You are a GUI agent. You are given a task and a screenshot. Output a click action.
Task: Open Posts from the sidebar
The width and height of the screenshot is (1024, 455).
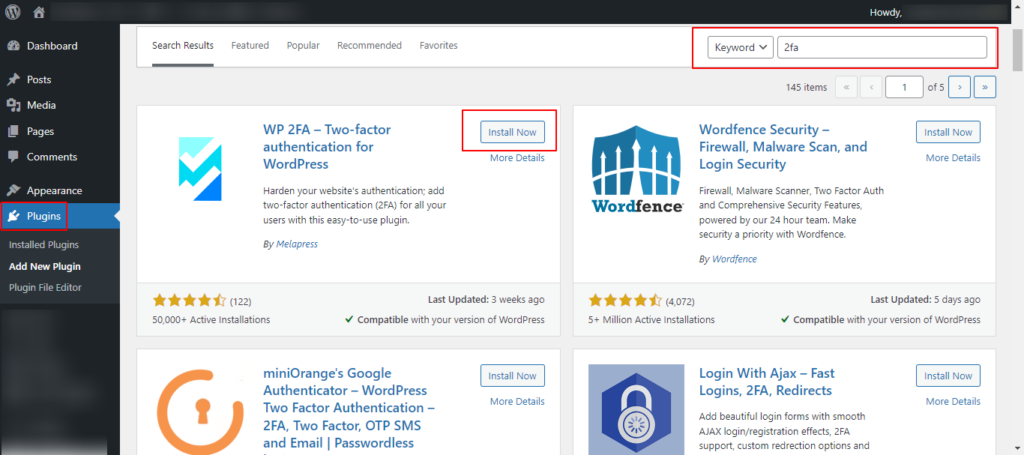39,80
